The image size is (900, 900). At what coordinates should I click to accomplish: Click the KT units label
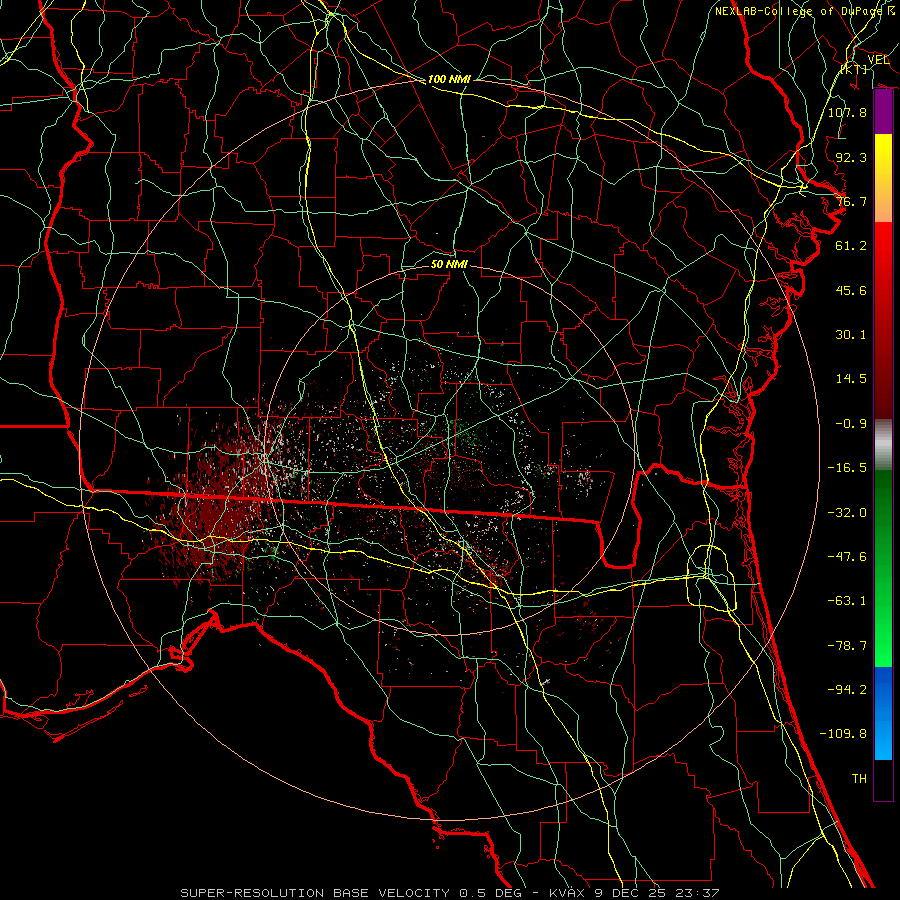854,68
